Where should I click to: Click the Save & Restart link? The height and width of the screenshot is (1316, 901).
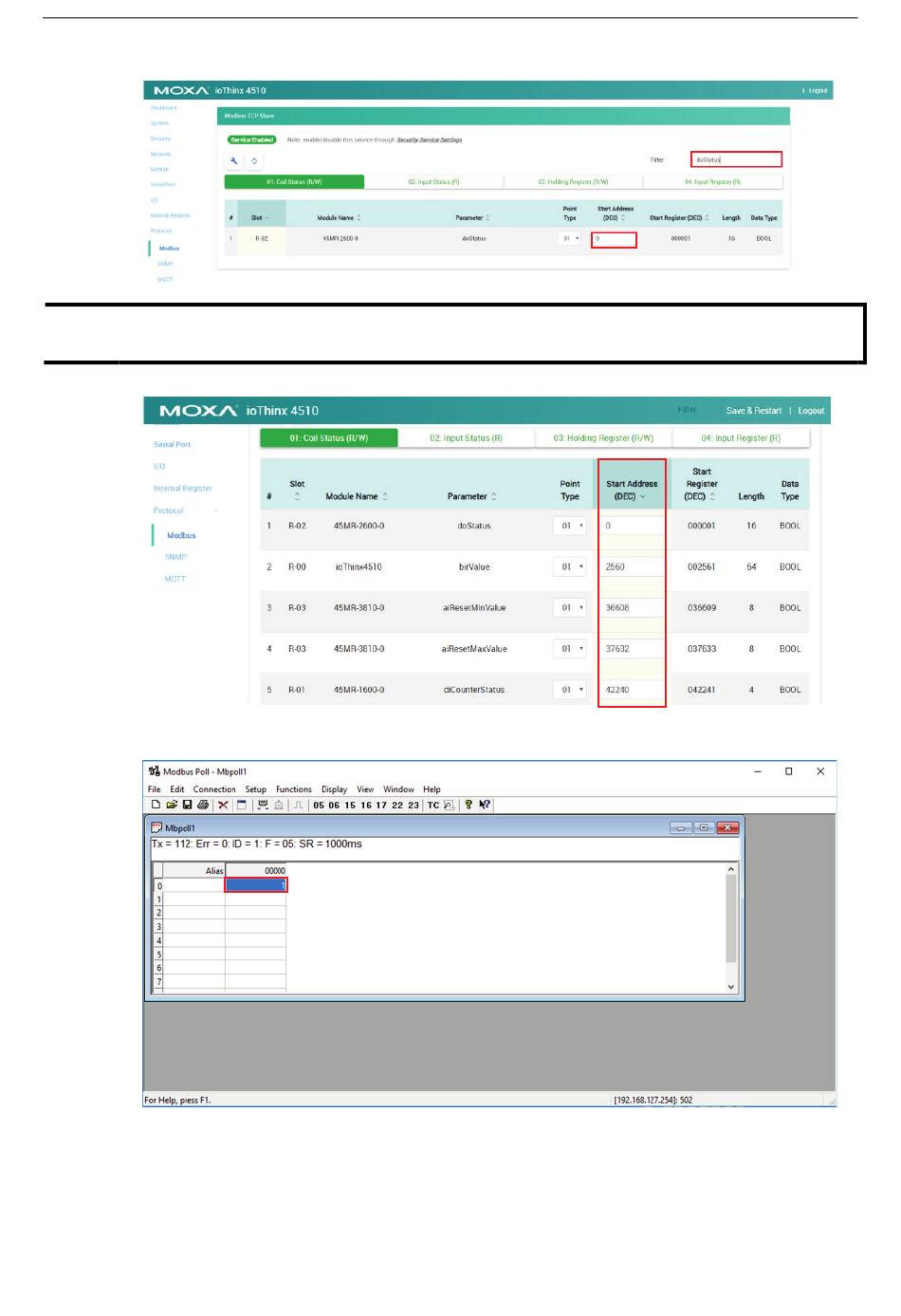(x=754, y=411)
